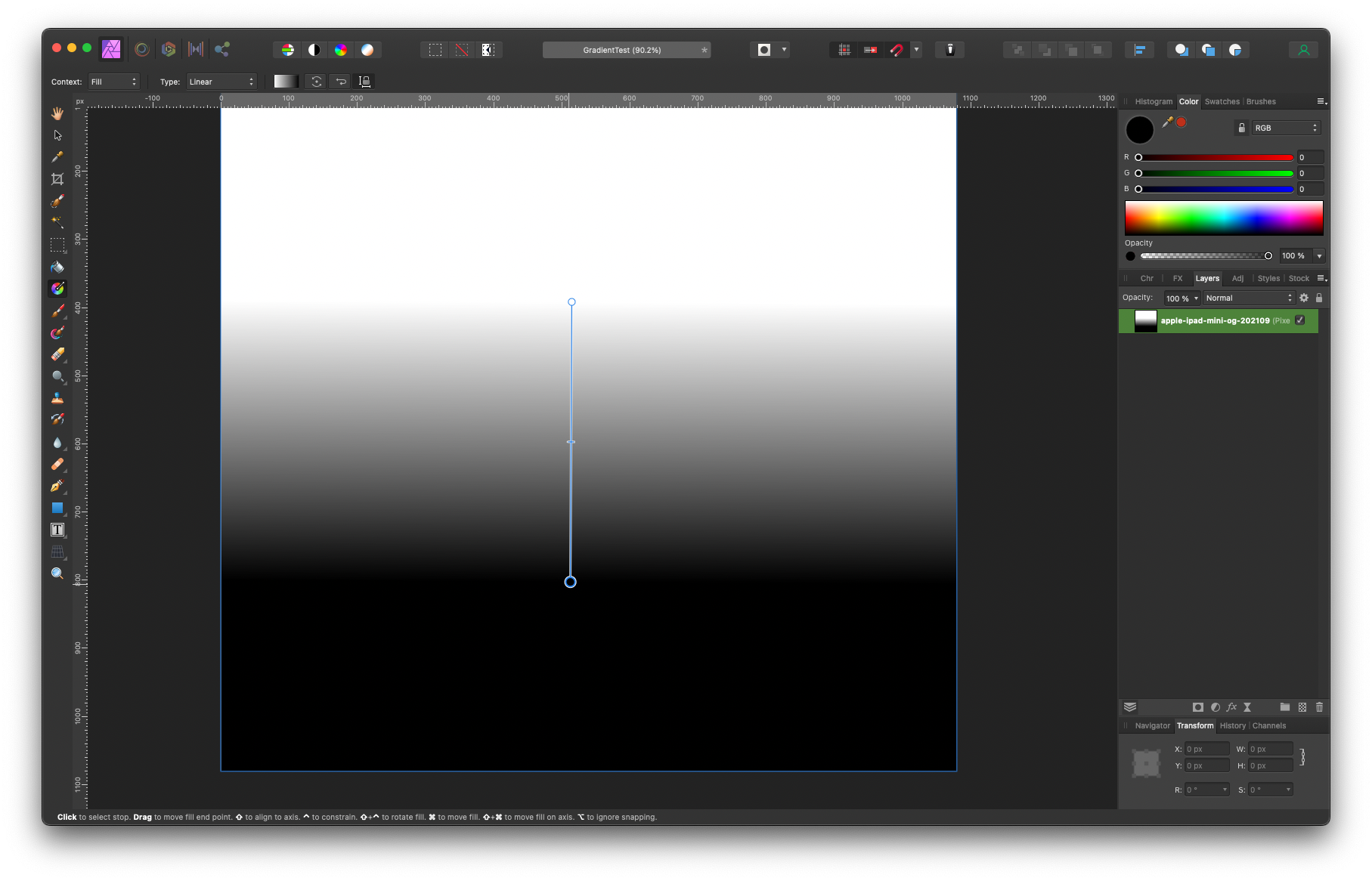Viewport: 1372px width, 881px height.
Task: Select the Clone Stamp tool
Action: tap(57, 398)
